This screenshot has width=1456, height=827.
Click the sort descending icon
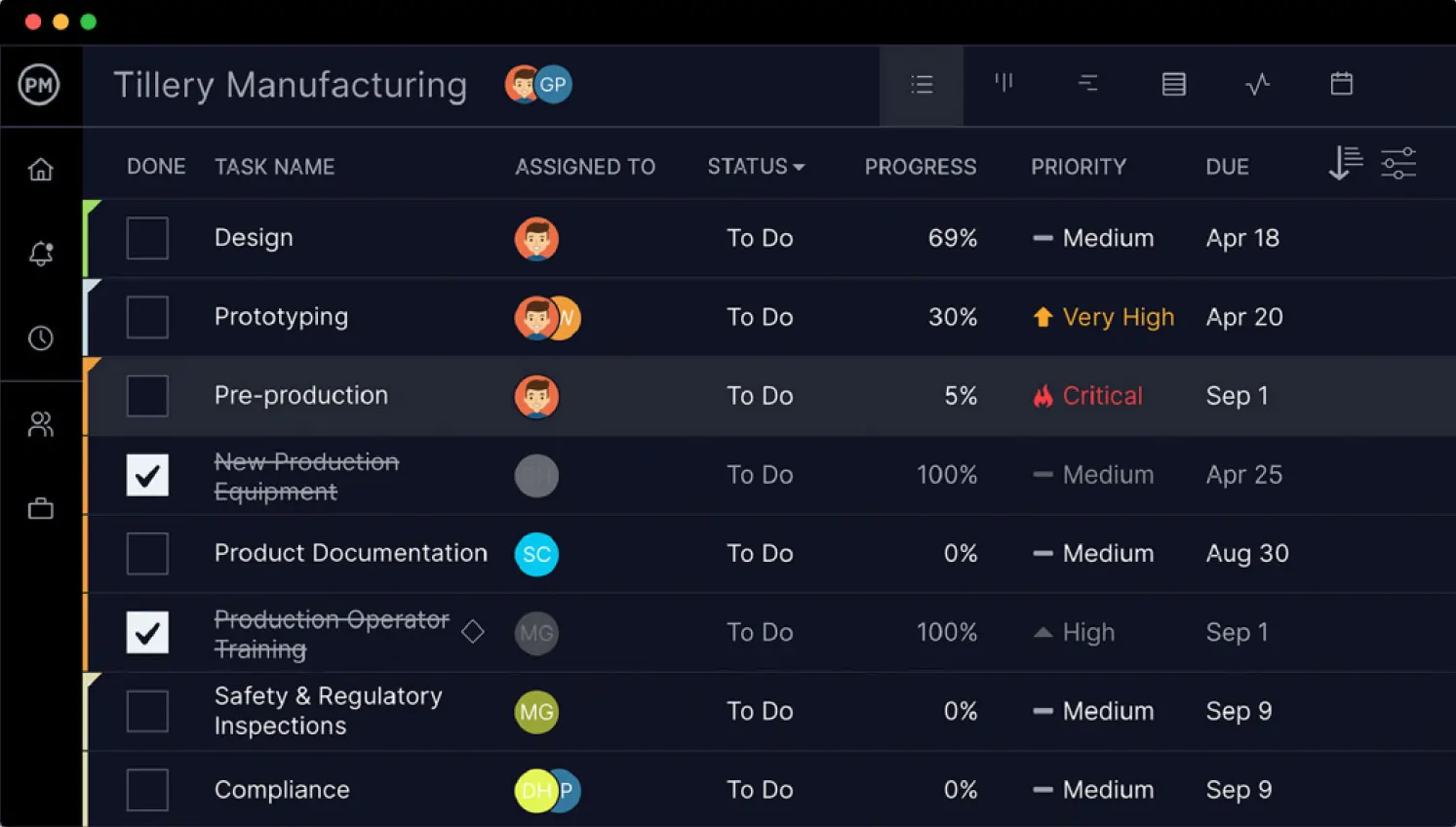tap(1346, 163)
